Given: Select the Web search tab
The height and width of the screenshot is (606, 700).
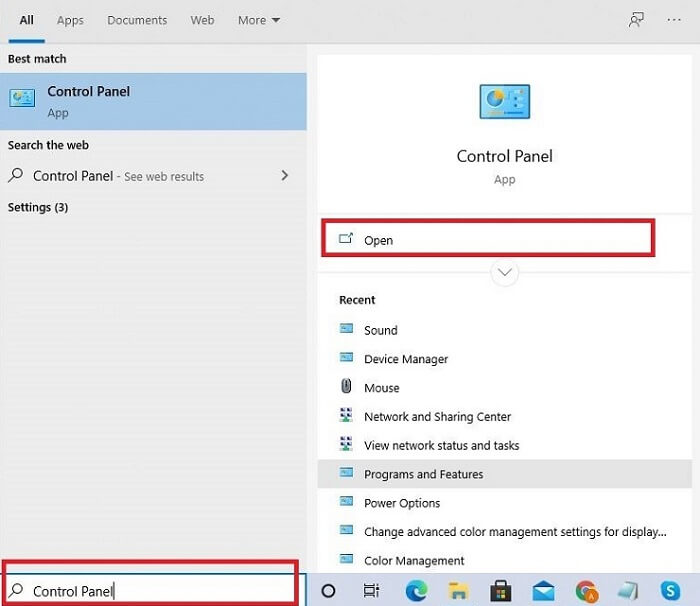Looking at the screenshot, I should [x=202, y=20].
